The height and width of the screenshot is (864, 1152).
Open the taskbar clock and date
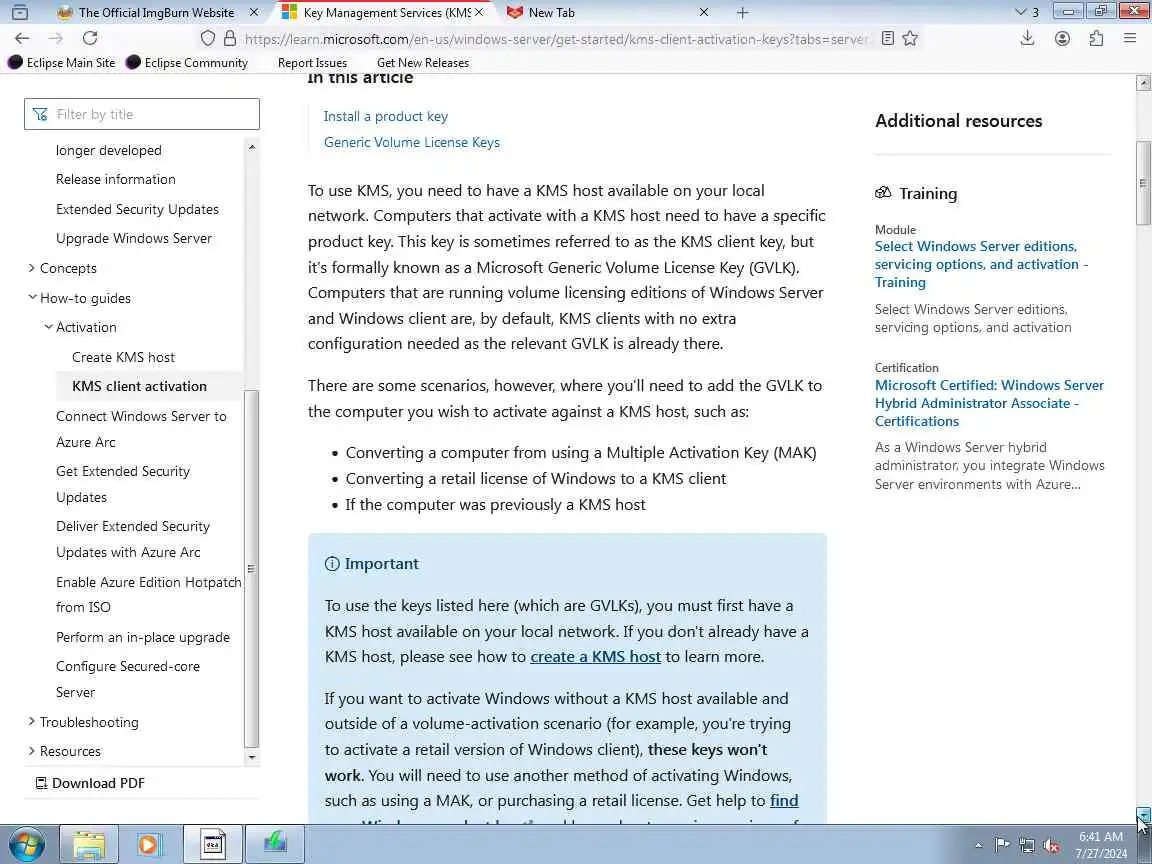point(1101,845)
